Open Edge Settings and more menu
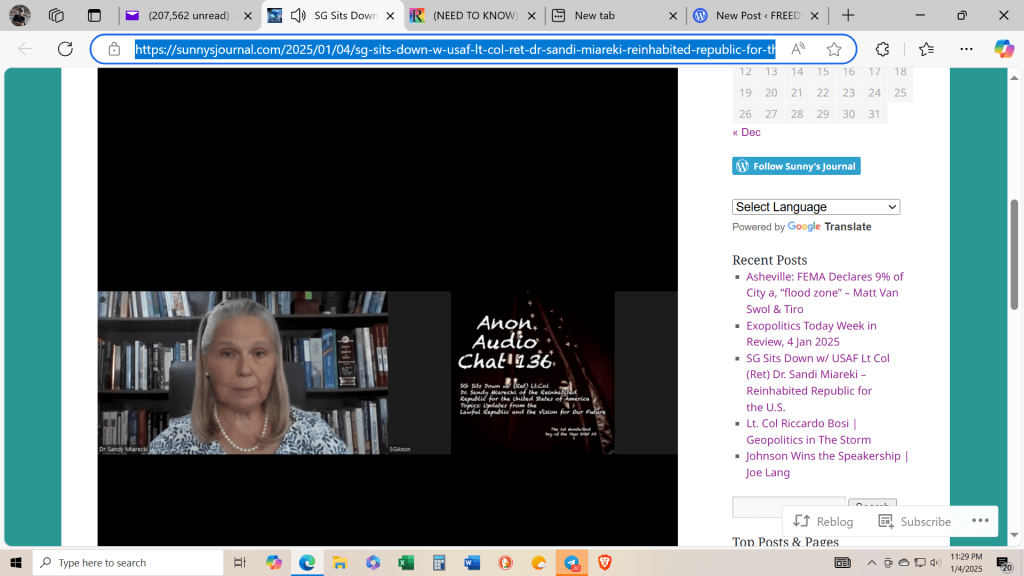This screenshot has height=576, width=1024. 966,49
